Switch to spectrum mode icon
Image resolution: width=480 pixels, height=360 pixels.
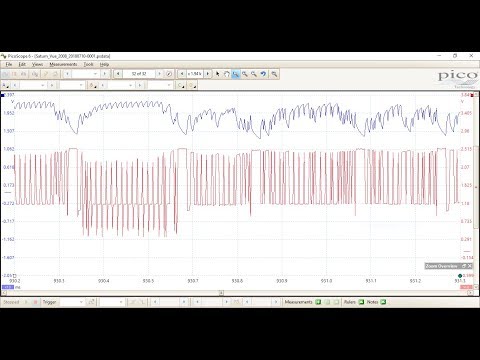click(23, 74)
